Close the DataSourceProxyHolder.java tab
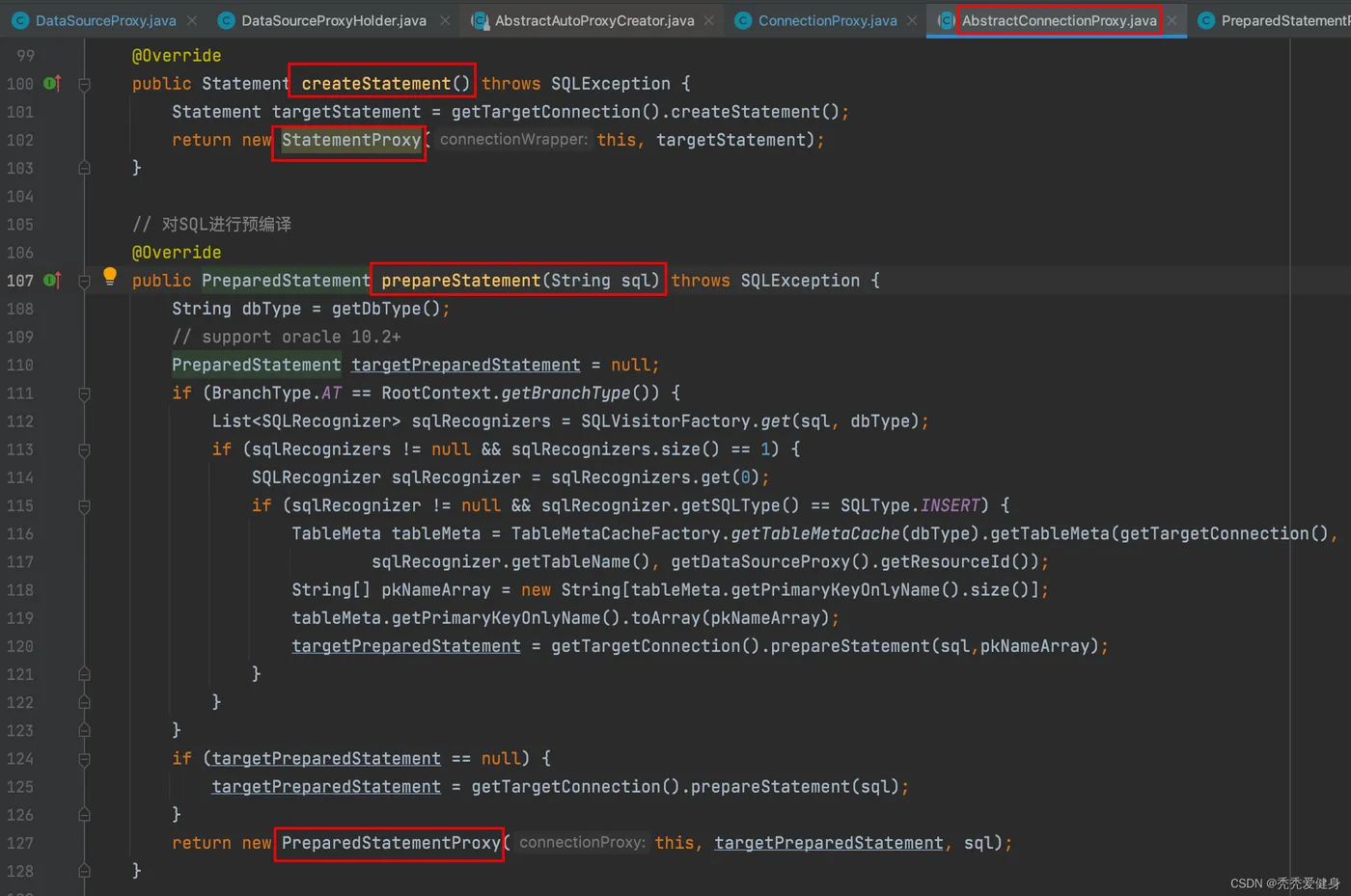This screenshot has width=1351, height=896. click(x=445, y=20)
